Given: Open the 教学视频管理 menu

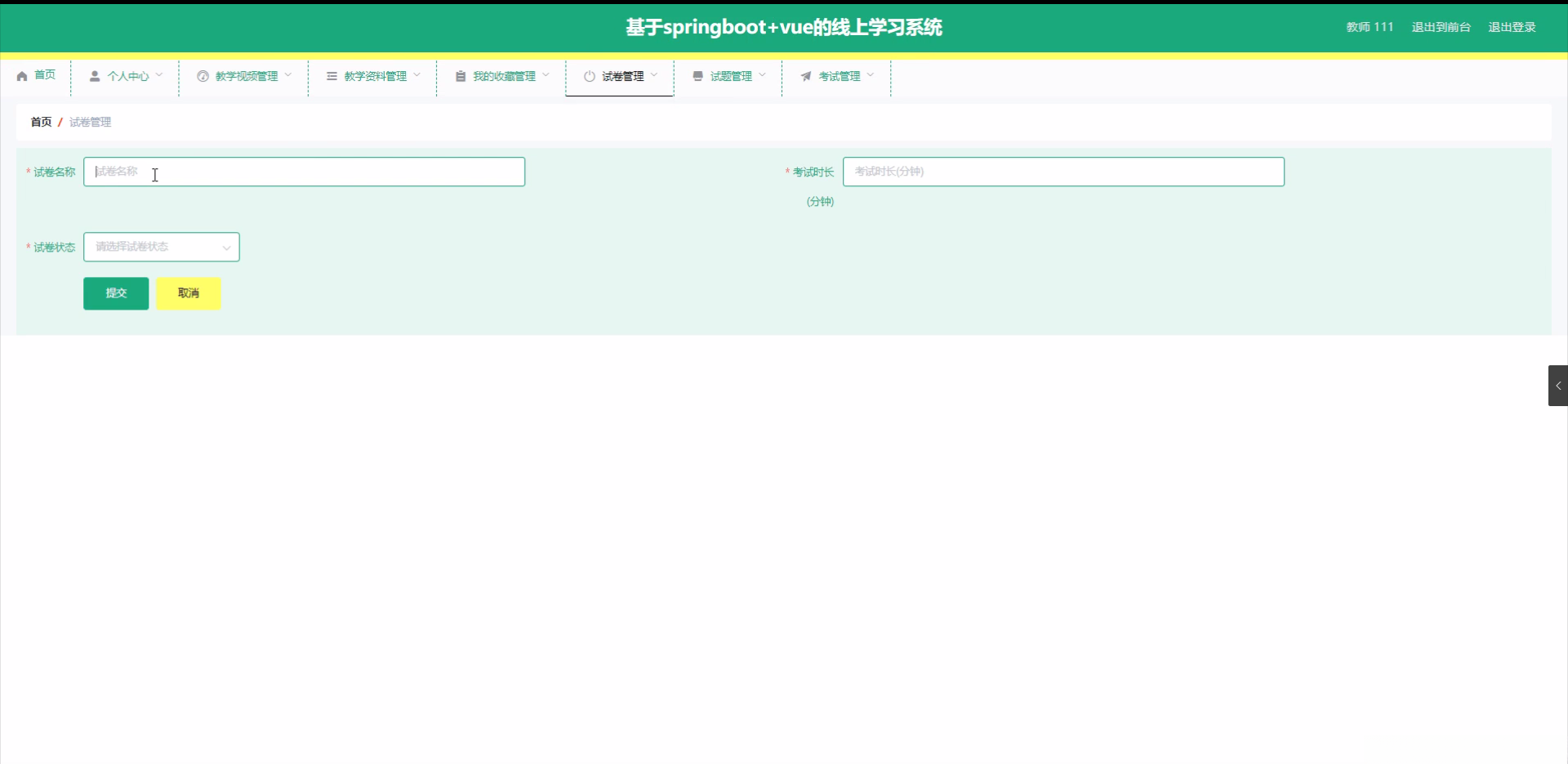Looking at the screenshot, I should [x=244, y=76].
